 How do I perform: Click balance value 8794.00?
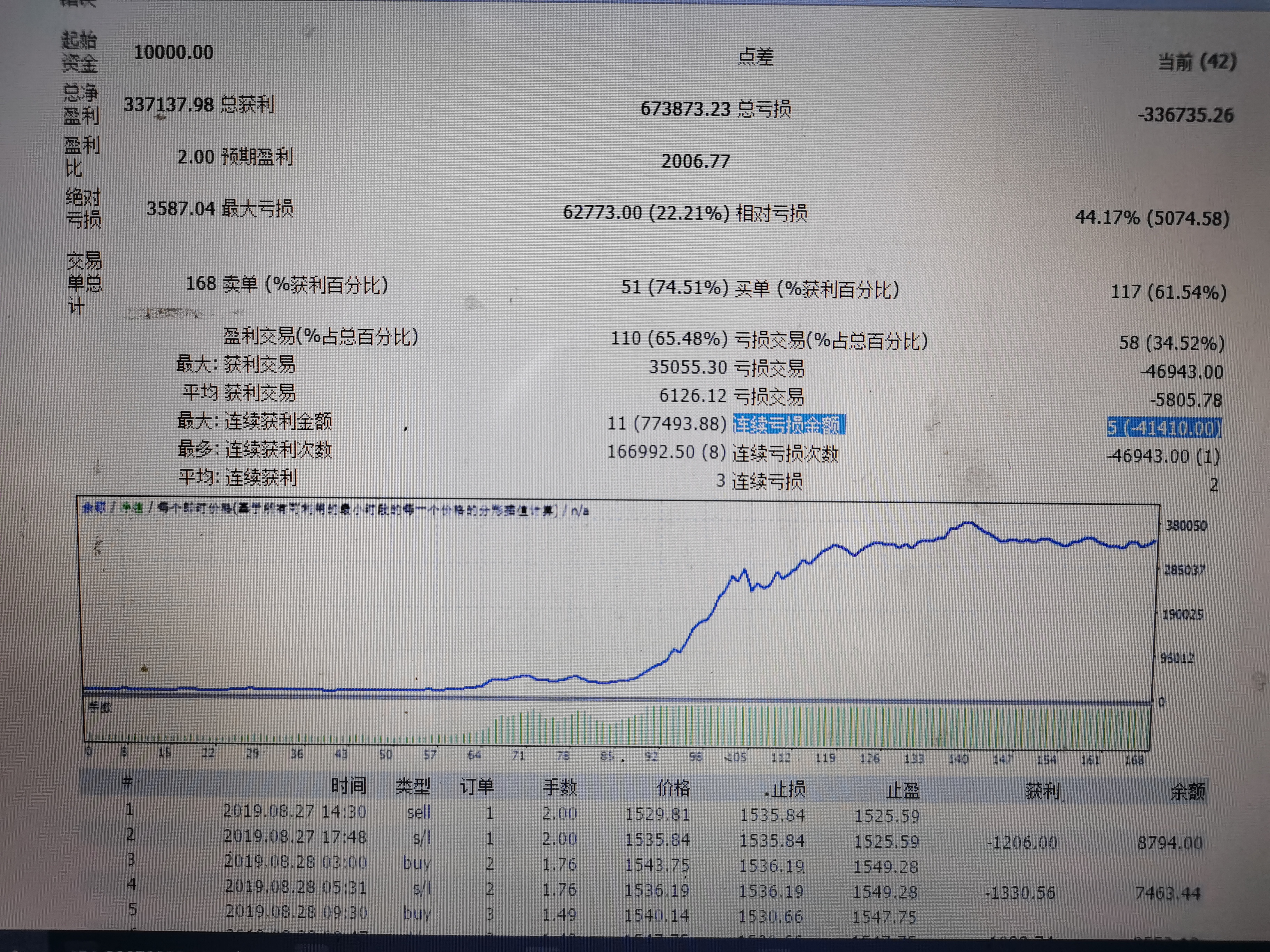(1170, 843)
